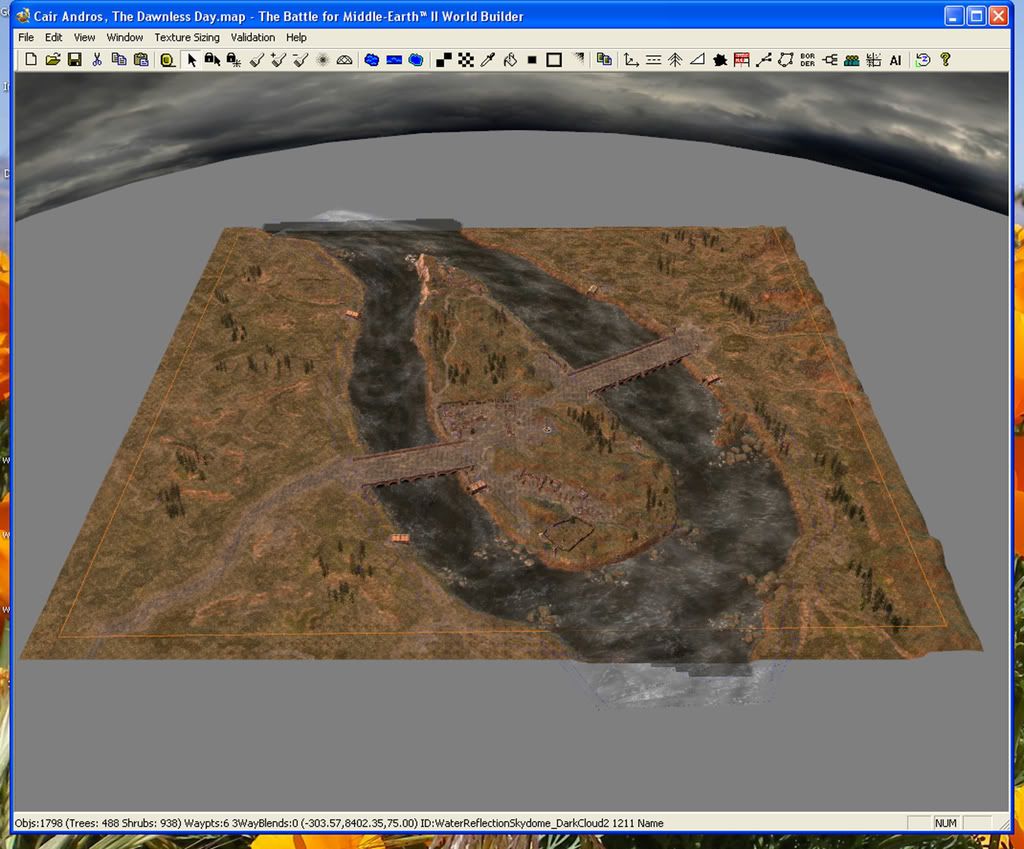Open the Texture Sizing menu
The image size is (1024, 849).
point(186,37)
